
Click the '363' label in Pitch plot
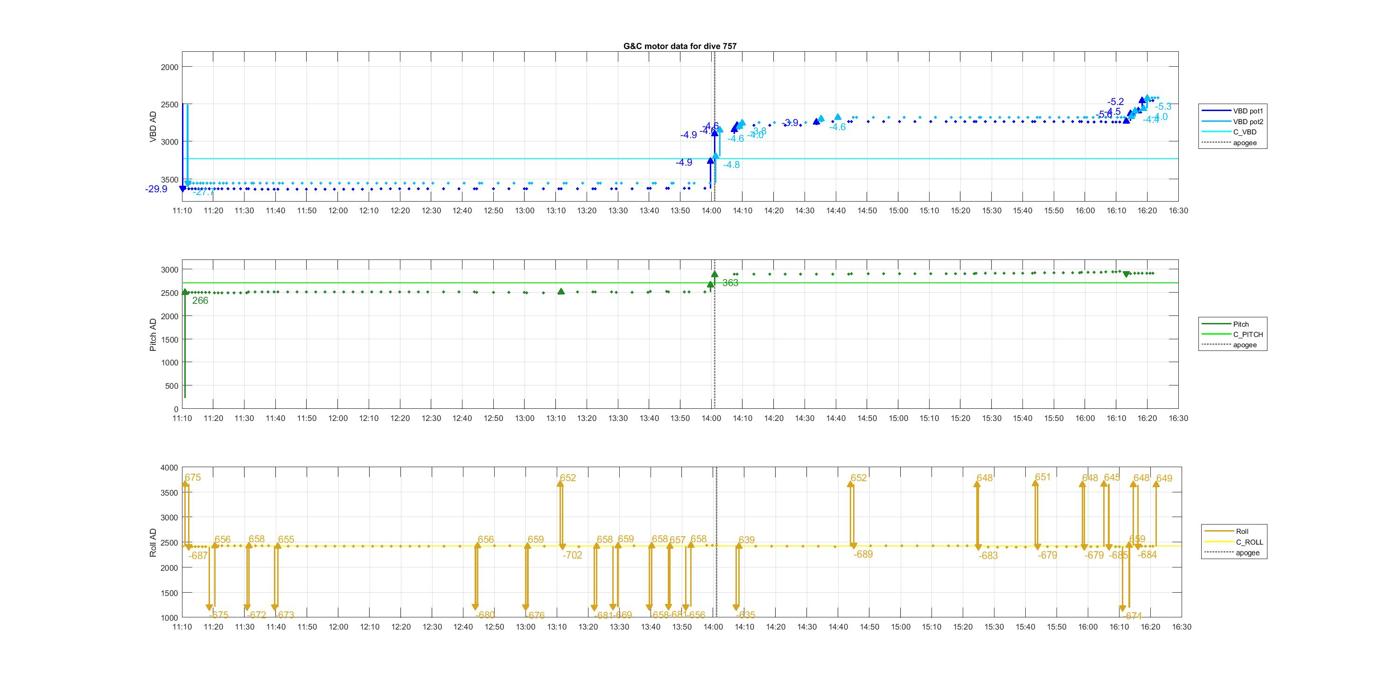pyautogui.click(x=730, y=283)
